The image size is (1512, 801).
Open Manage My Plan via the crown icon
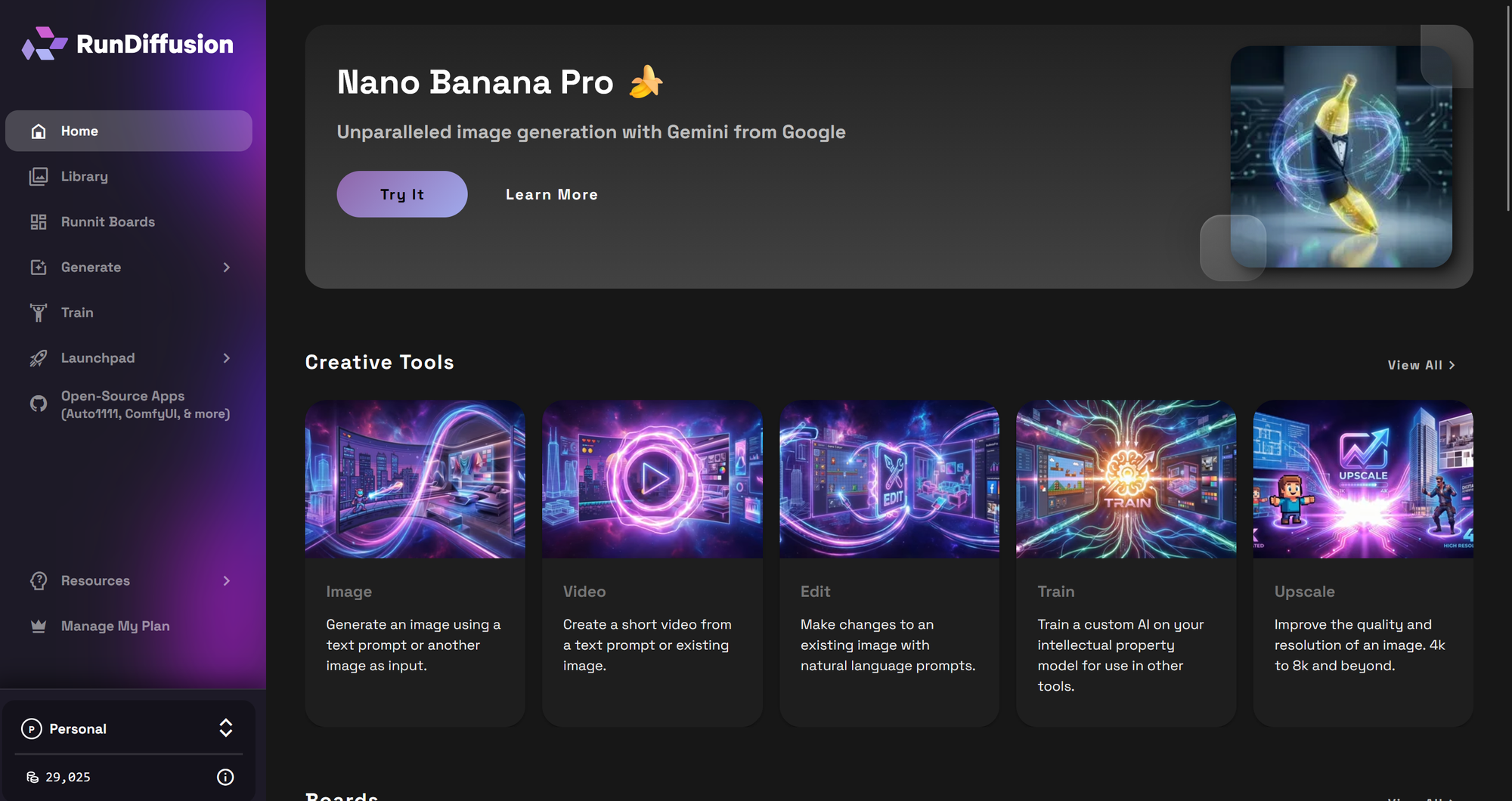[38, 626]
